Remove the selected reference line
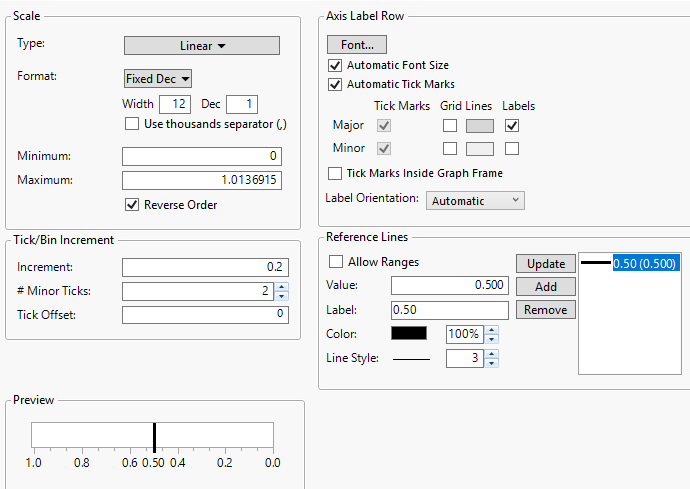Image resolution: width=690 pixels, height=489 pixels. tap(545, 310)
